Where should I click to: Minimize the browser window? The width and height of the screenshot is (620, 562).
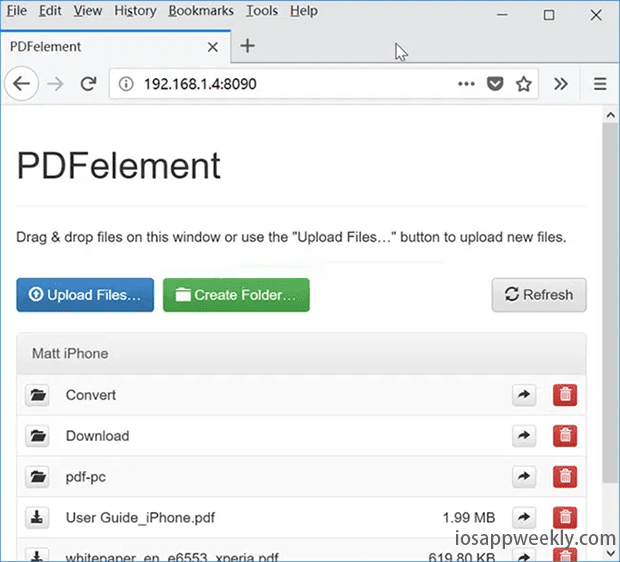502,15
